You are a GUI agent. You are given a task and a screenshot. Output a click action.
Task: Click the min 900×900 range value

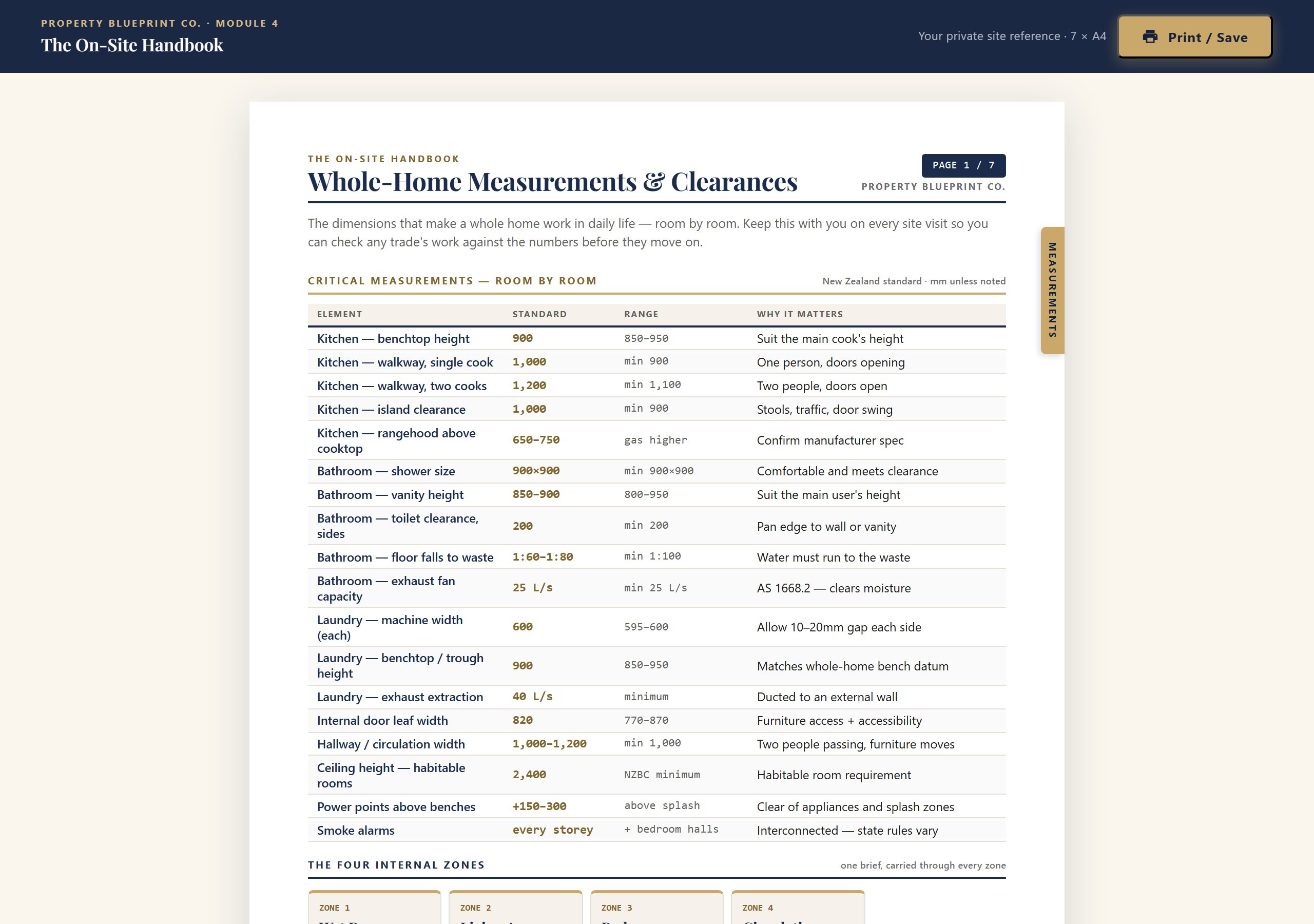(659, 471)
